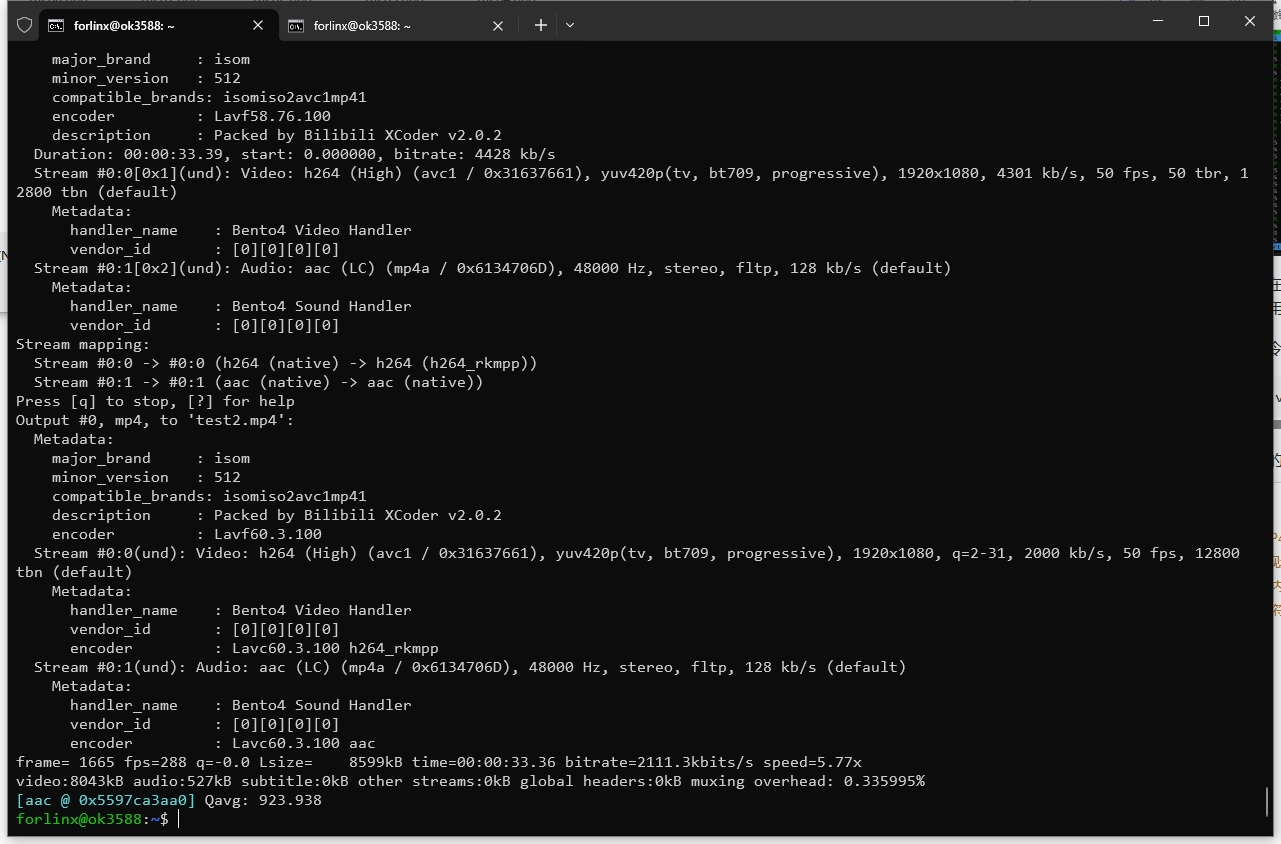This screenshot has height=844, width=1281.
Task: Click the administrator shield icon in title bar
Action: 25,25
